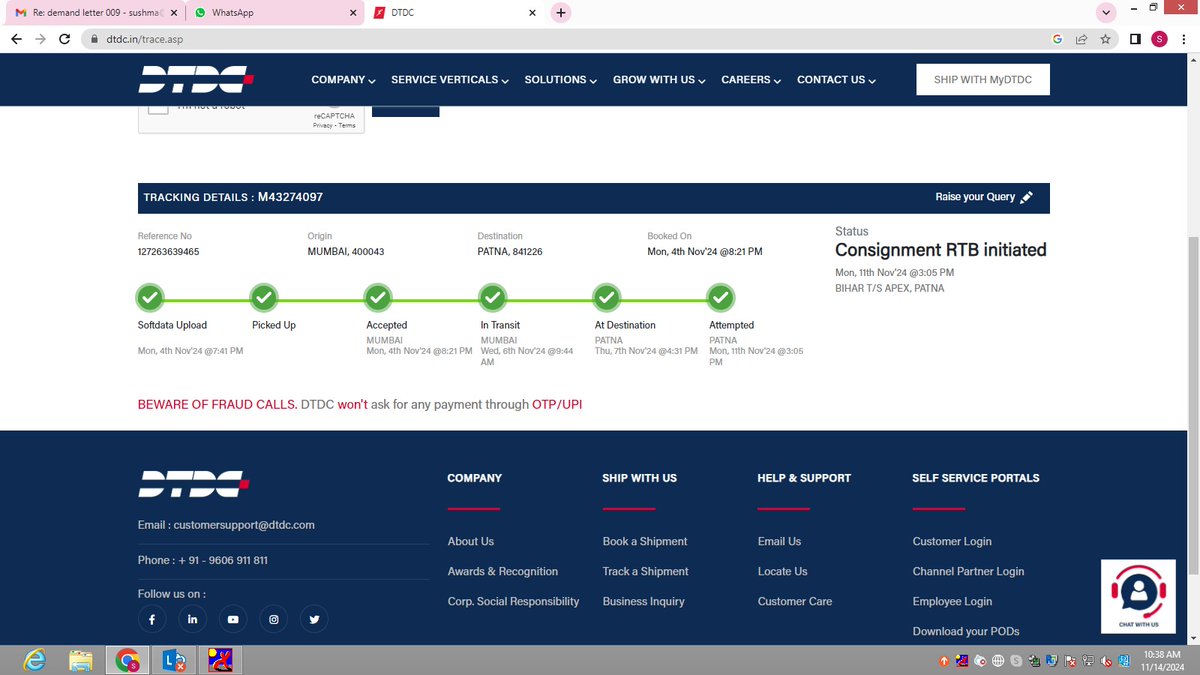Click the share page icon in address bar
The height and width of the screenshot is (675, 1200).
pyautogui.click(x=1081, y=39)
